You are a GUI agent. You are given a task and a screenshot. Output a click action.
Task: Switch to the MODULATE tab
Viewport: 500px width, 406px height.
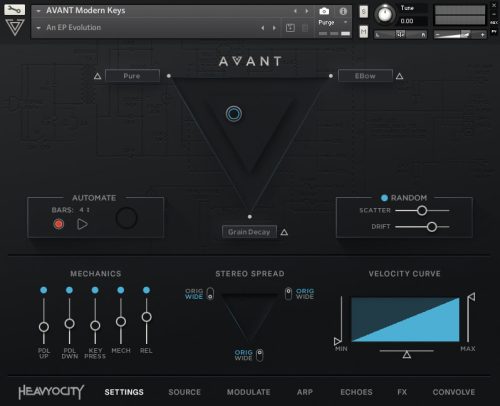click(249, 392)
